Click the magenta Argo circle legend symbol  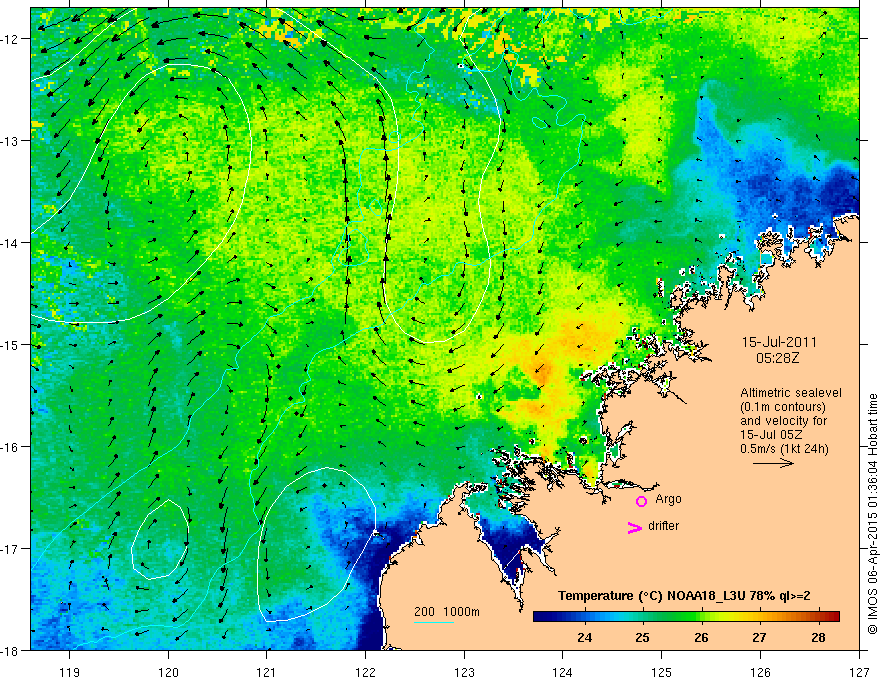(x=641, y=501)
